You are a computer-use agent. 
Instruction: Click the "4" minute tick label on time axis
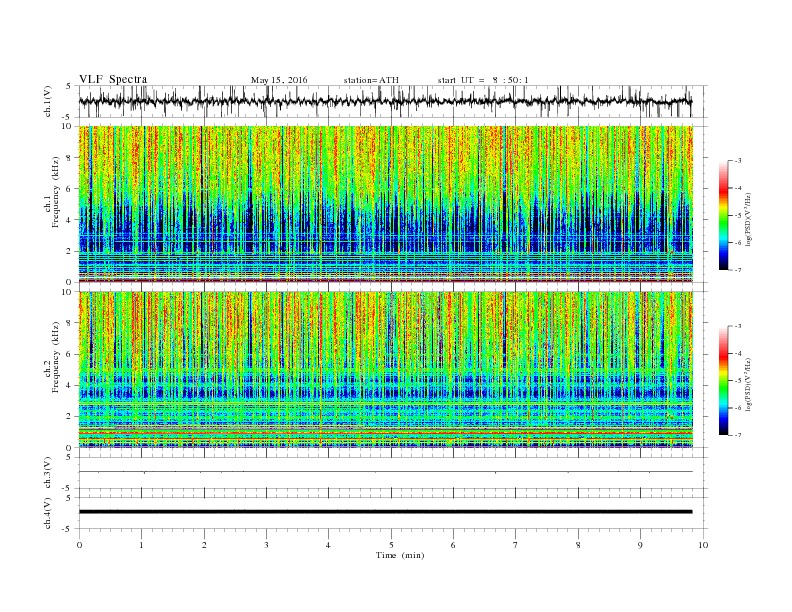tap(328, 545)
